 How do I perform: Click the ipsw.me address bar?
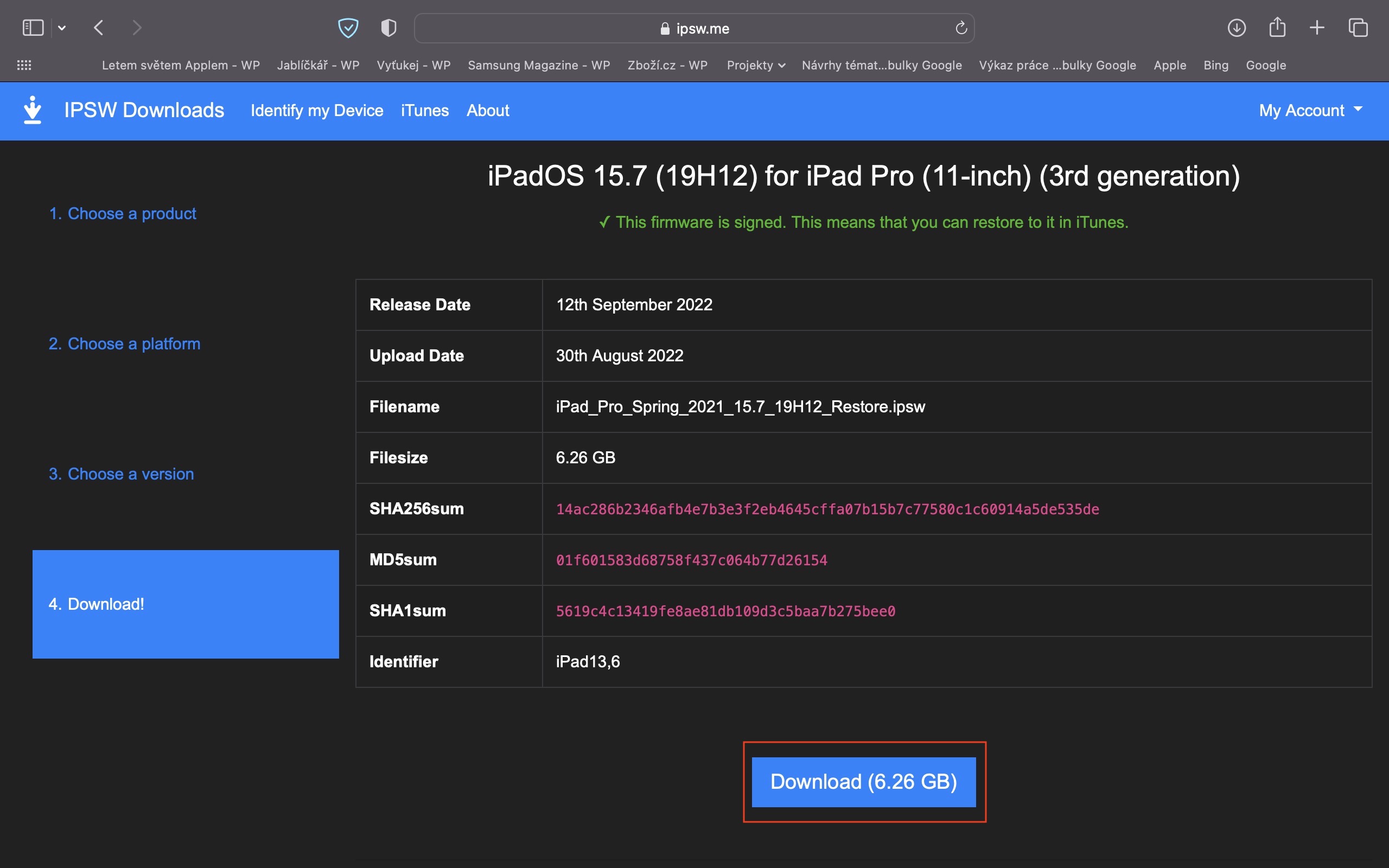[694, 28]
